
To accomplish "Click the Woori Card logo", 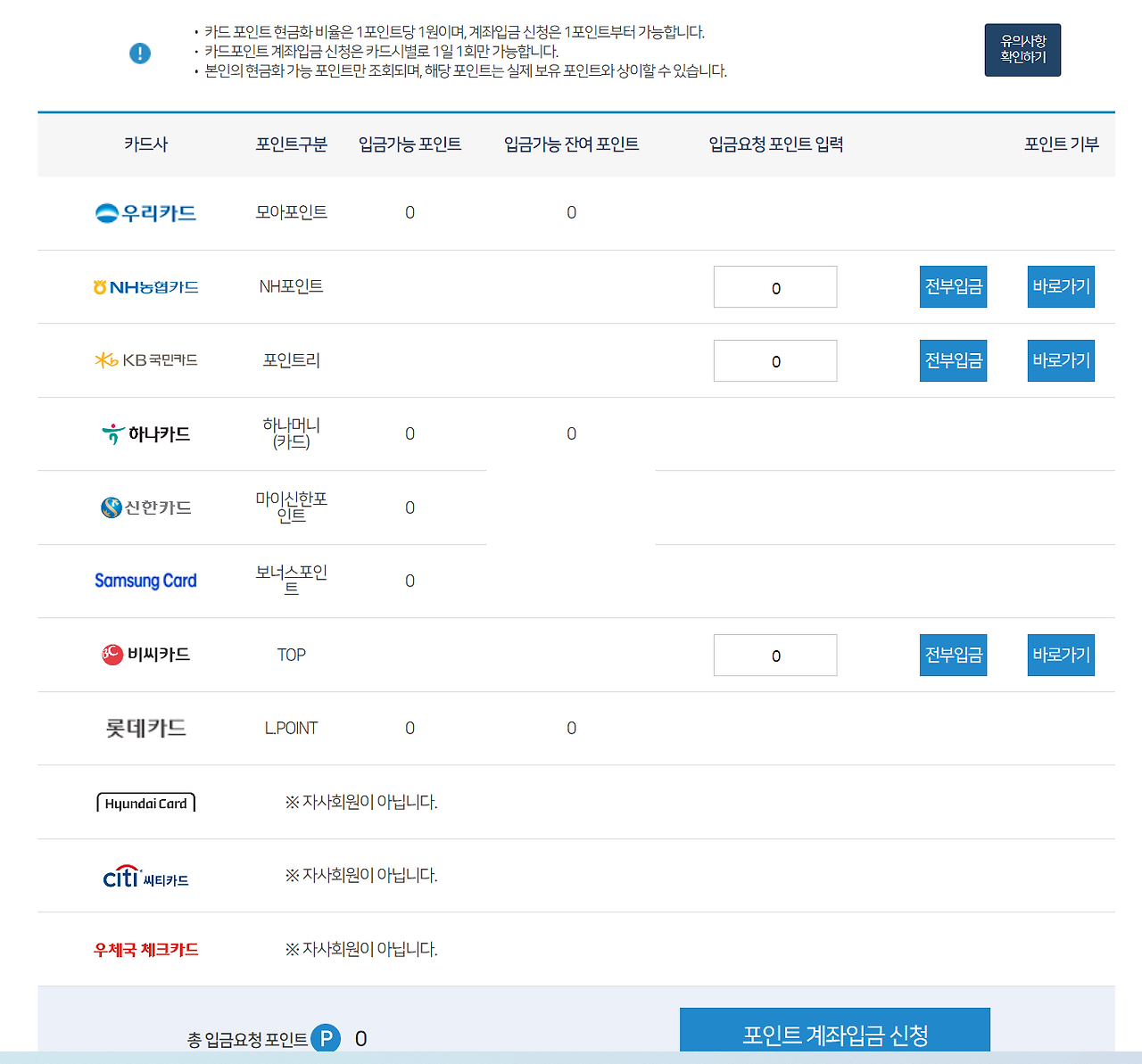I will point(145,213).
